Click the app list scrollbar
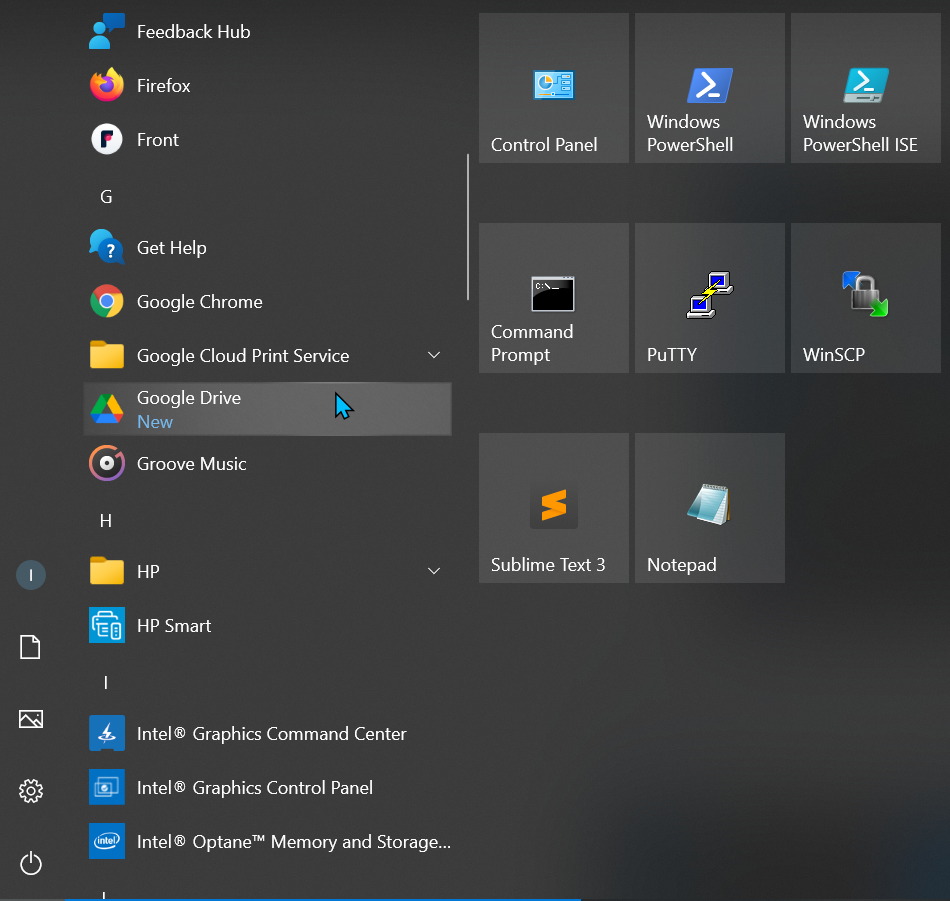The height and width of the screenshot is (901, 950). 468,227
